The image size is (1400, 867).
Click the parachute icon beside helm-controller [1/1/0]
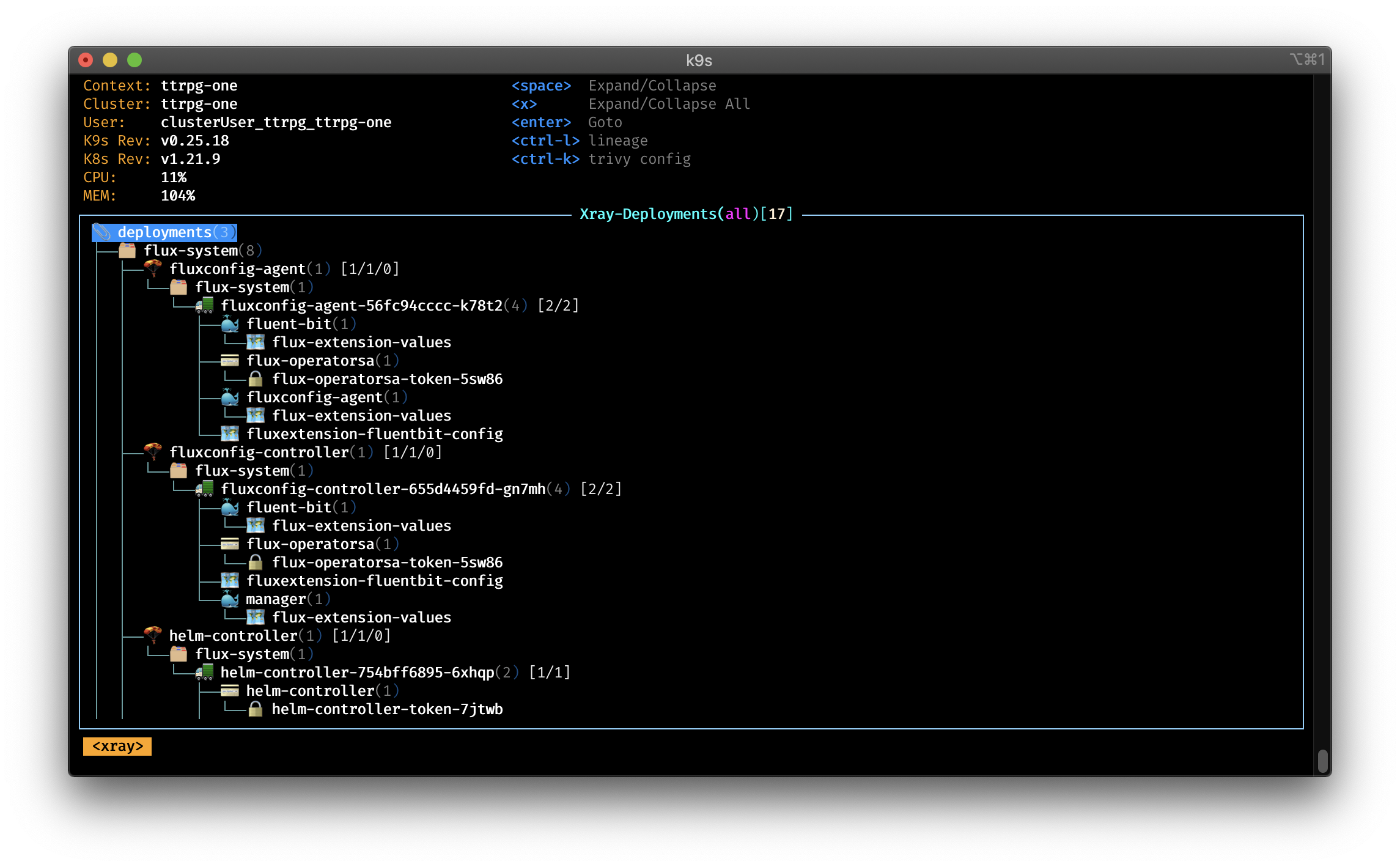click(153, 636)
